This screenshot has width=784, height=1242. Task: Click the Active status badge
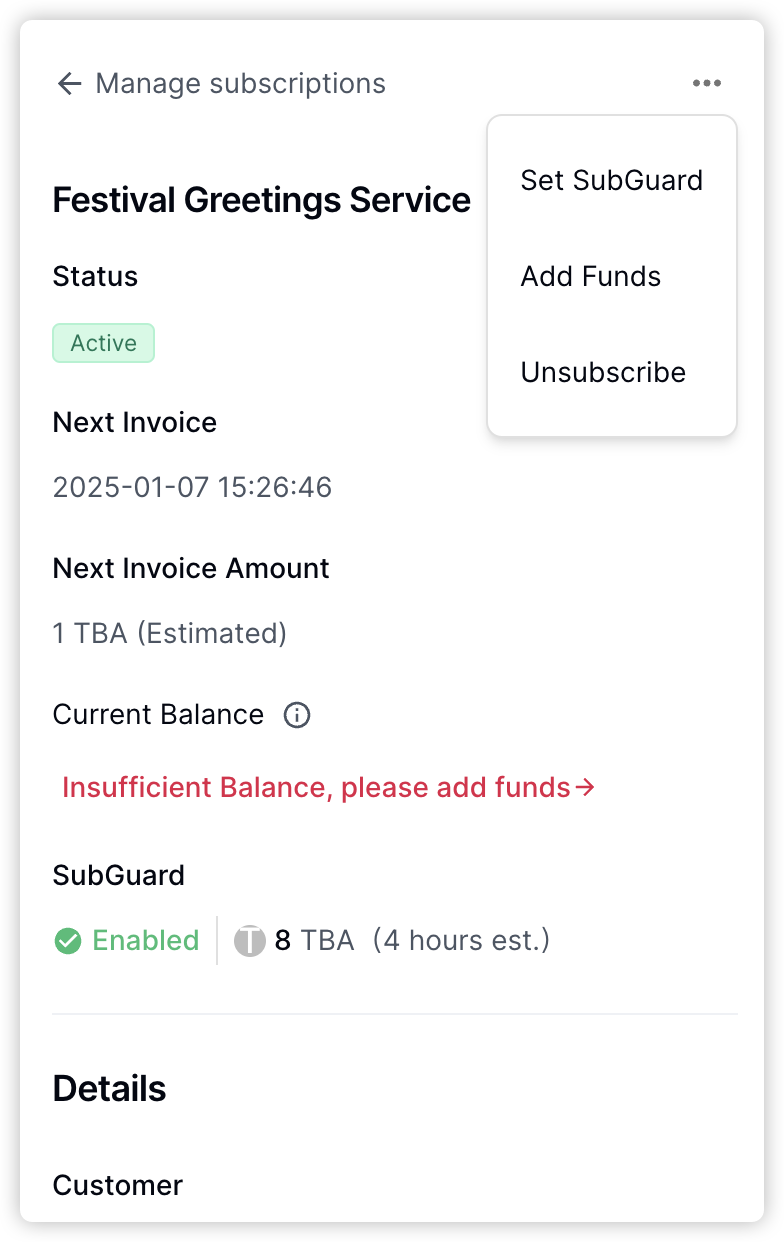(103, 343)
